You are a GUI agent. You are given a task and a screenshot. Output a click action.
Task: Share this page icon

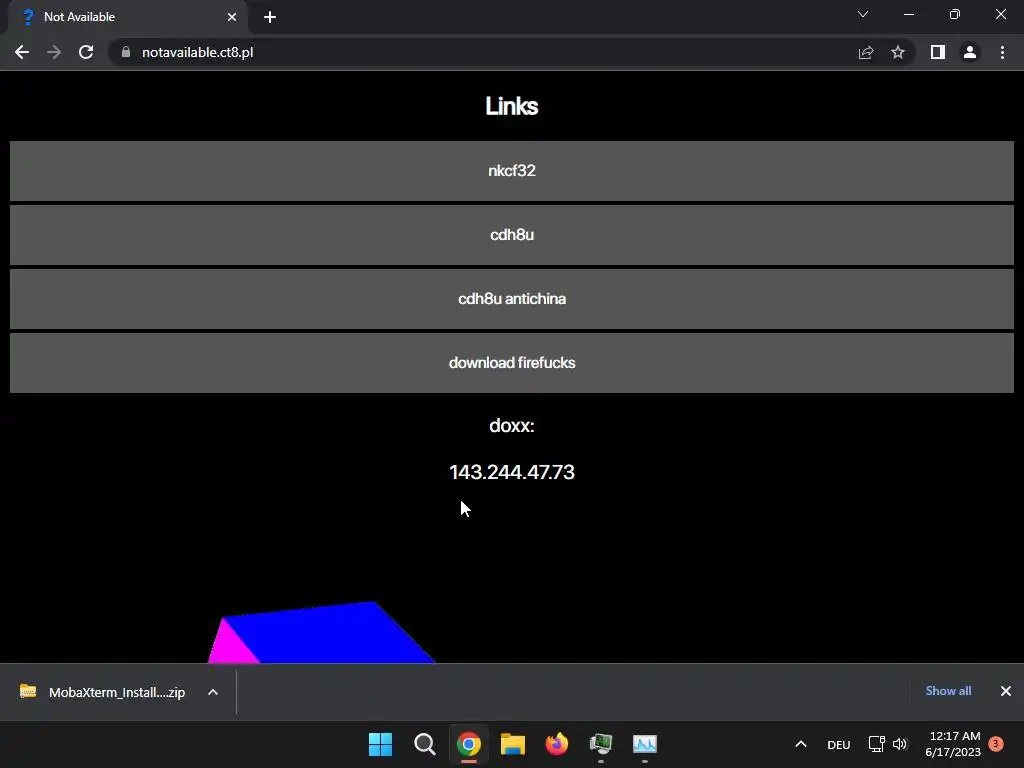pyautogui.click(x=866, y=52)
